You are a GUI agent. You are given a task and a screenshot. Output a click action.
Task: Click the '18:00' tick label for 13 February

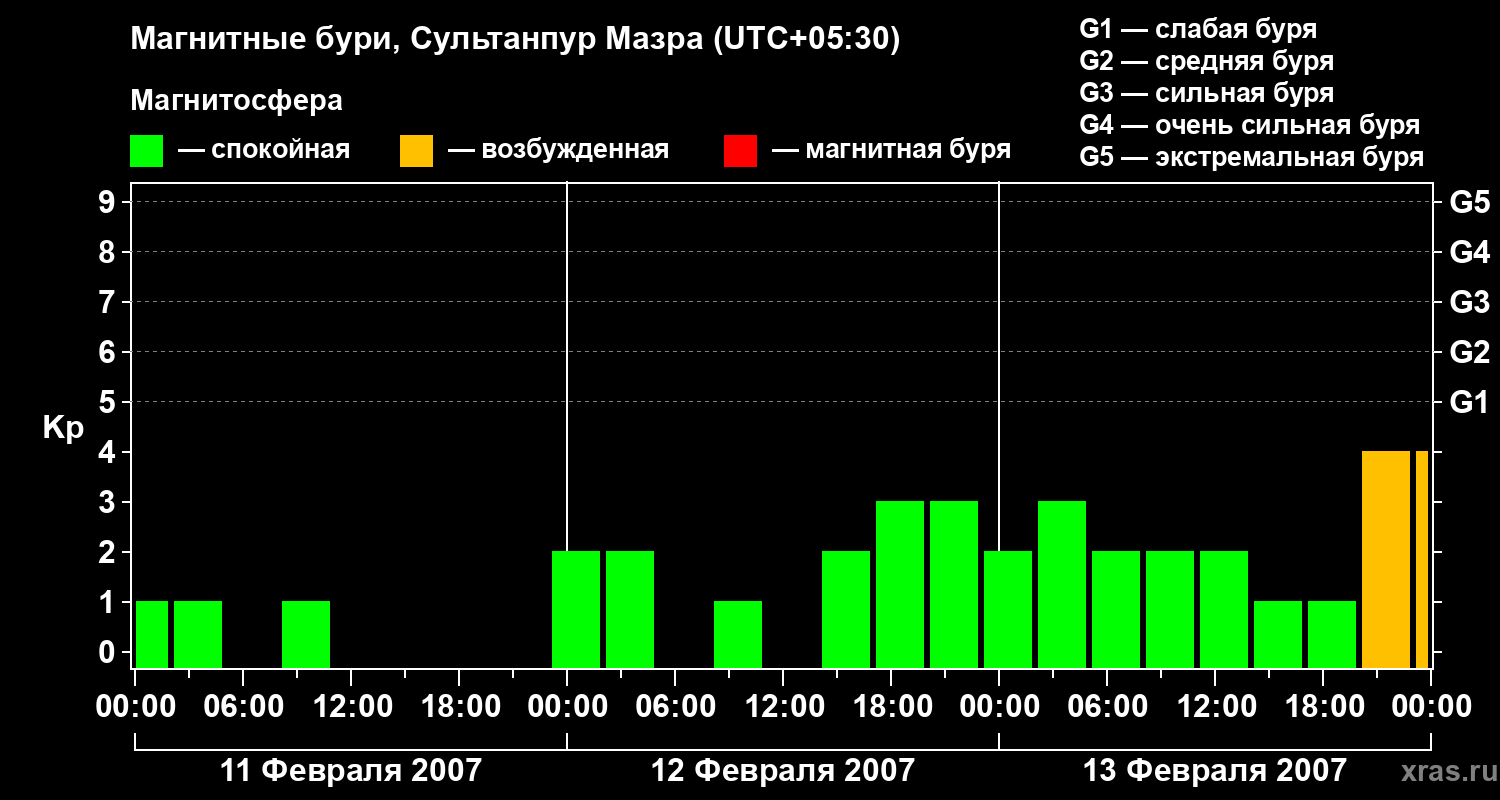pos(1324,706)
